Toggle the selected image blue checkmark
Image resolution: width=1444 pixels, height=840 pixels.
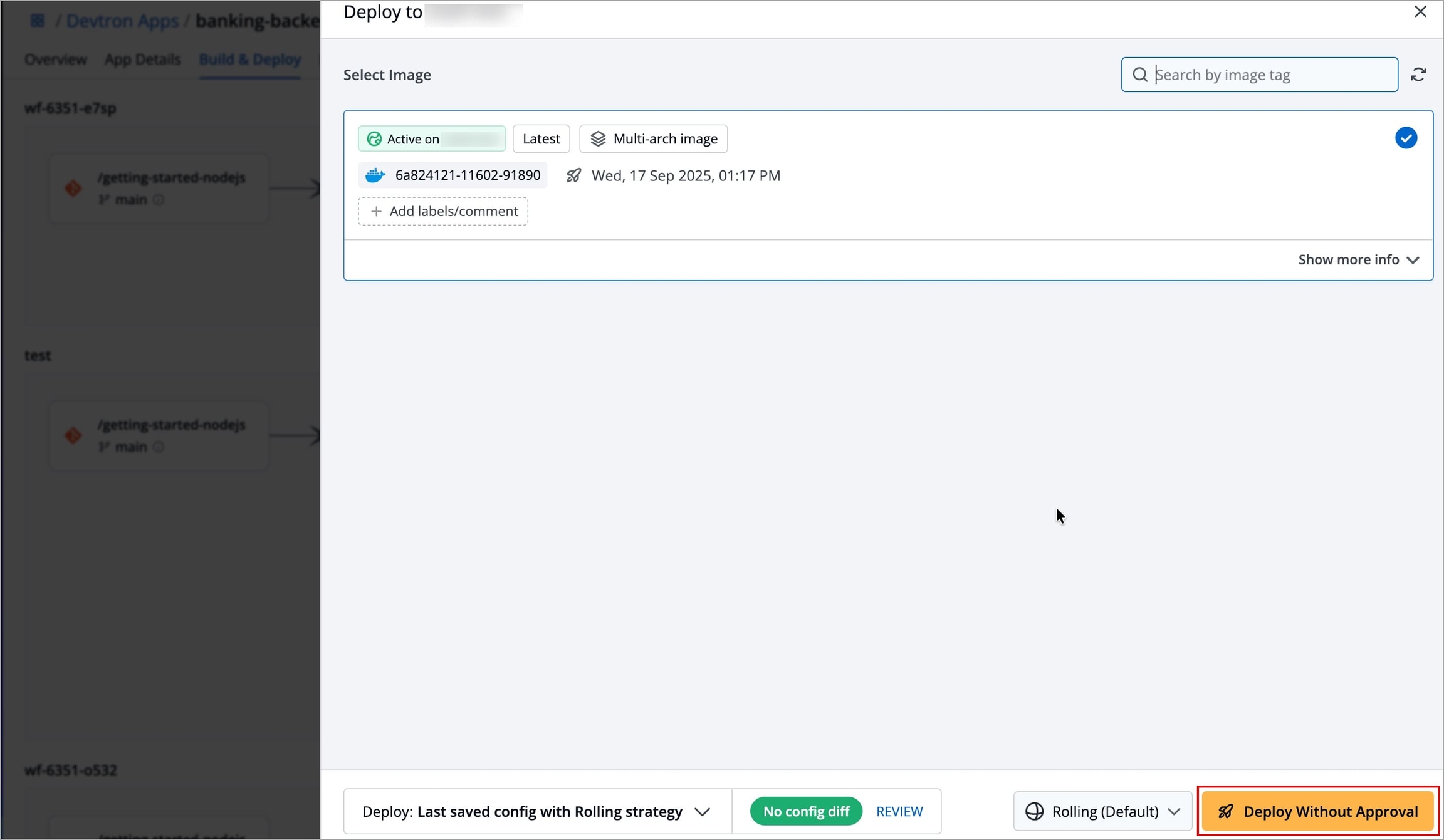(x=1406, y=138)
